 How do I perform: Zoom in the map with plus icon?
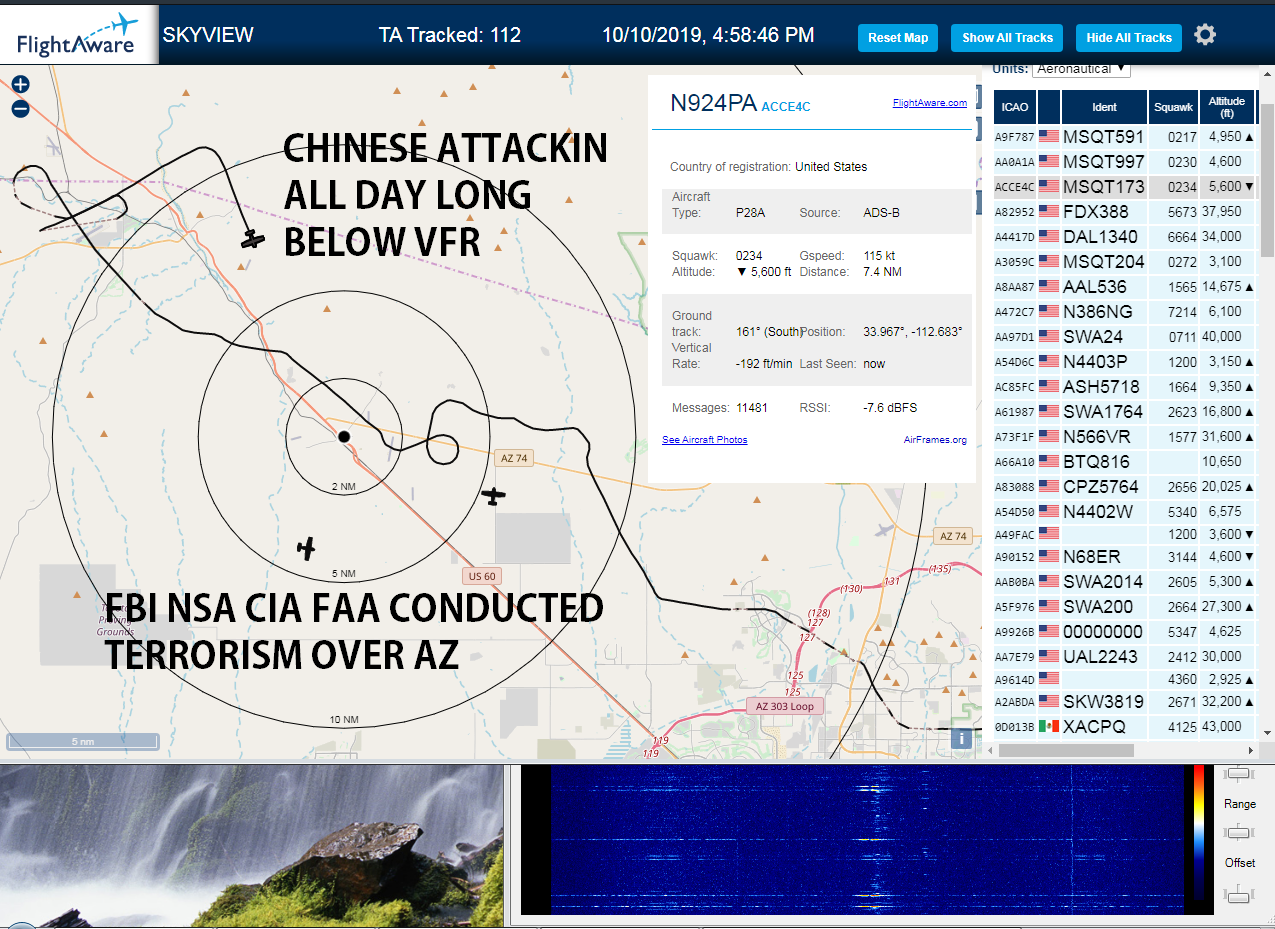point(20,85)
